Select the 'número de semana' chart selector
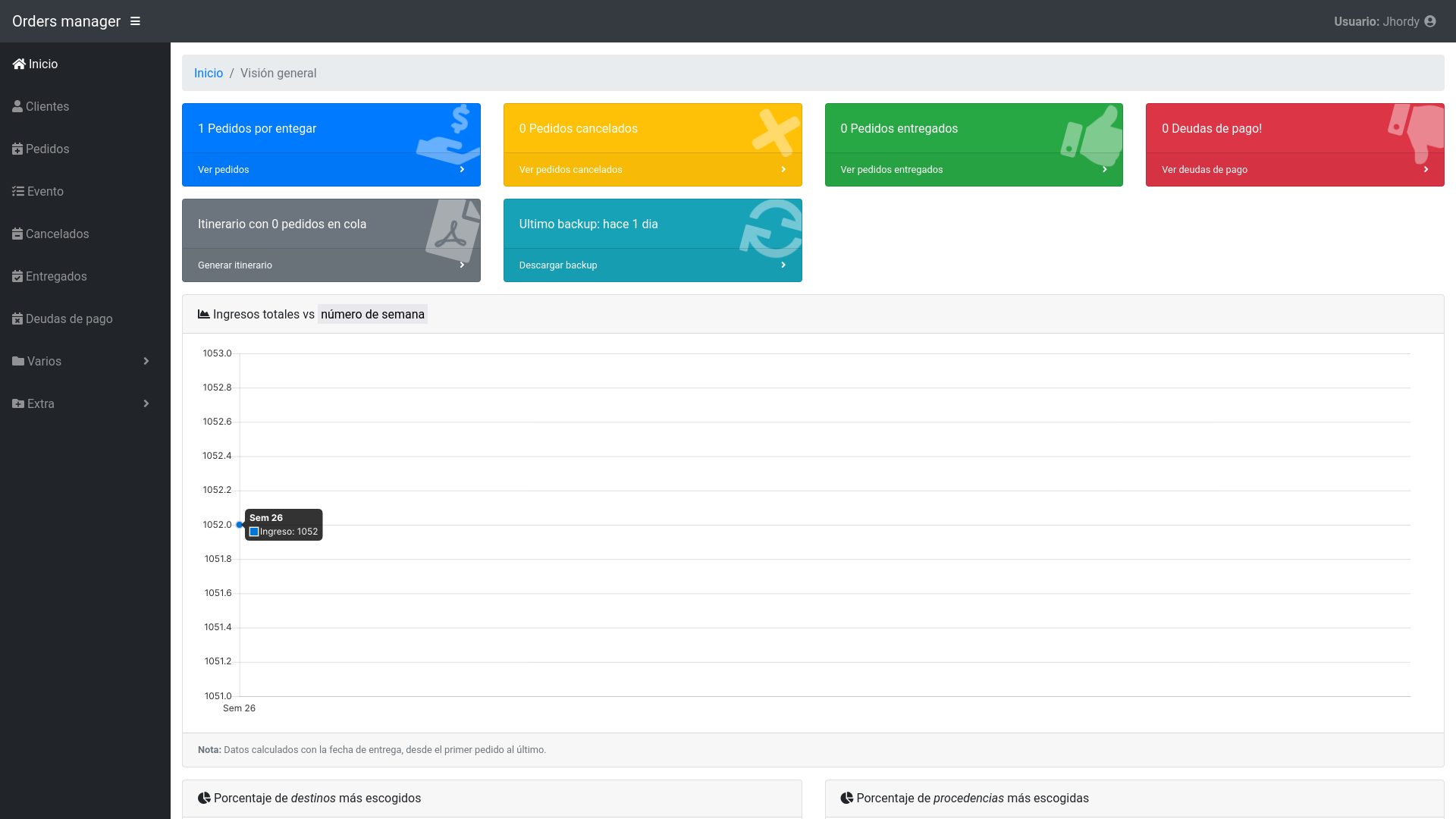The image size is (1456, 819). (x=372, y=314)
